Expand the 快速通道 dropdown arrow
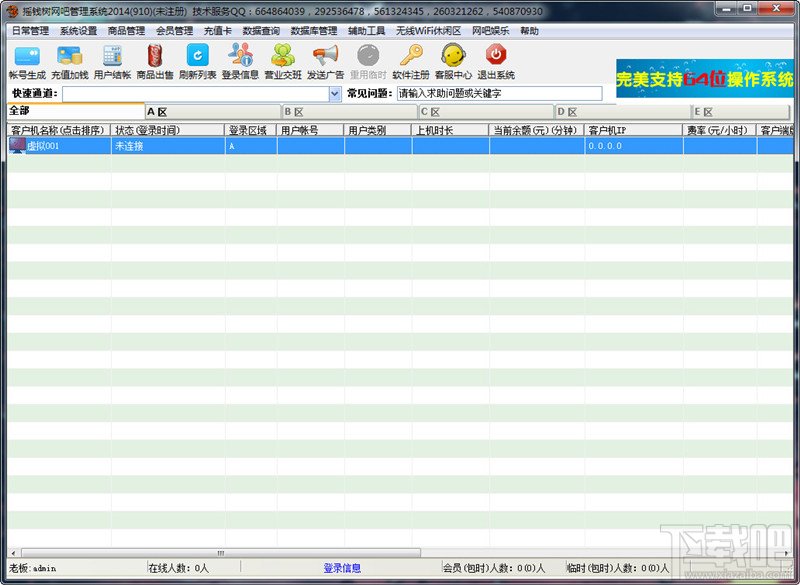The height and width of the screenshot is (585, 800). [x=335, y=94]
